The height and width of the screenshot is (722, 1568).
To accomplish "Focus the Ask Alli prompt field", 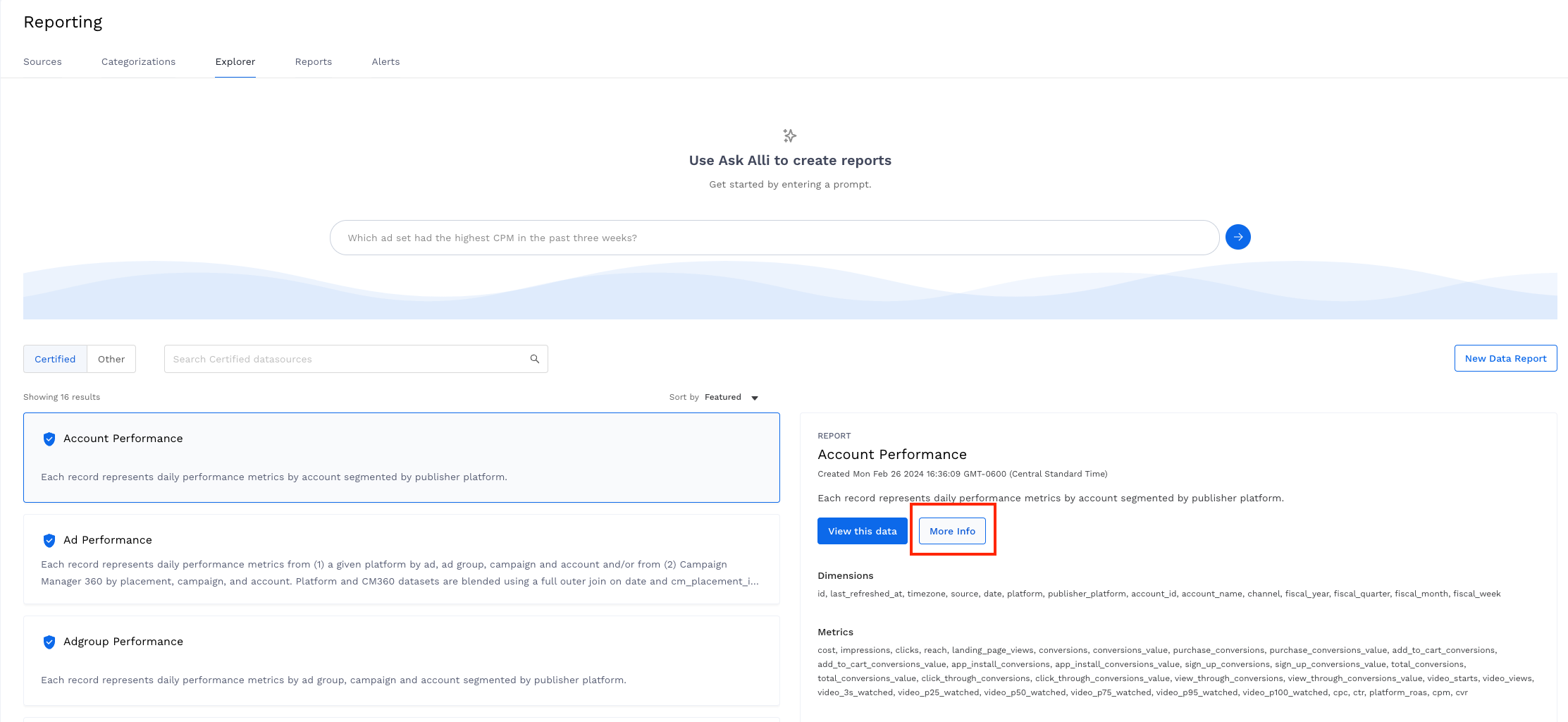I will [774, 238].
